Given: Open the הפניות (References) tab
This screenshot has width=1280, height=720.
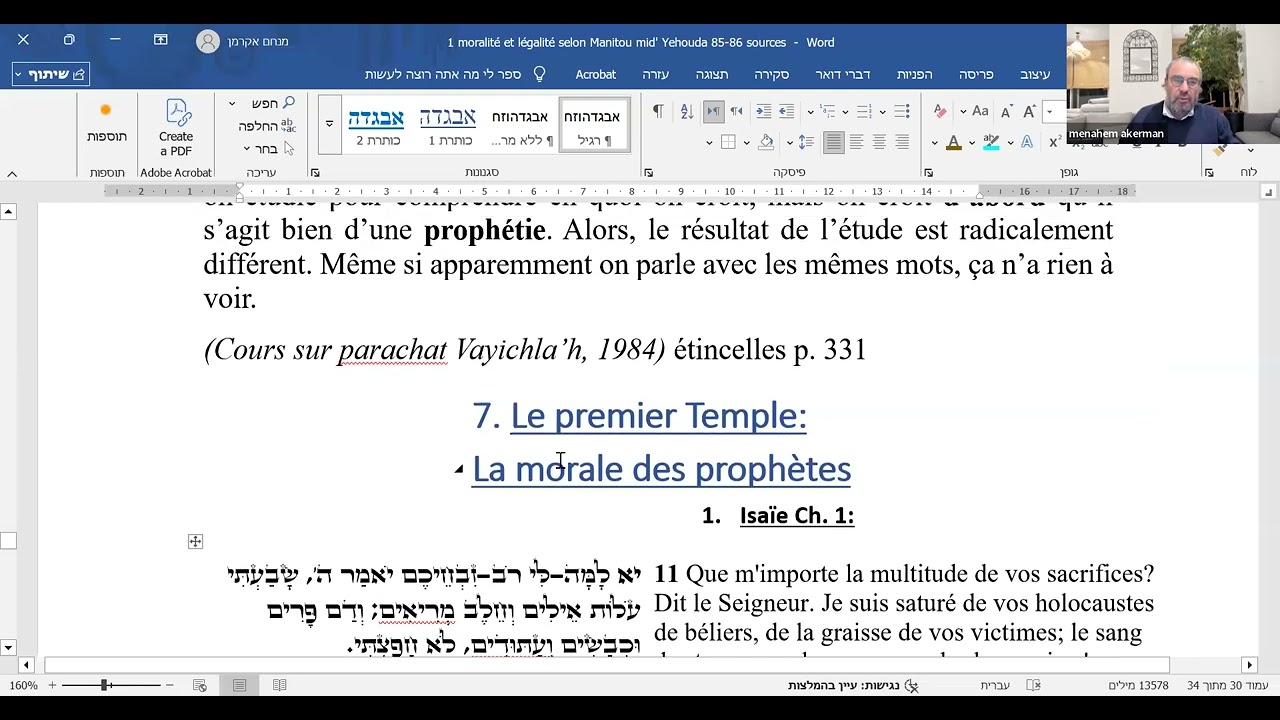Looking at the screenshot, I should 914,75.
